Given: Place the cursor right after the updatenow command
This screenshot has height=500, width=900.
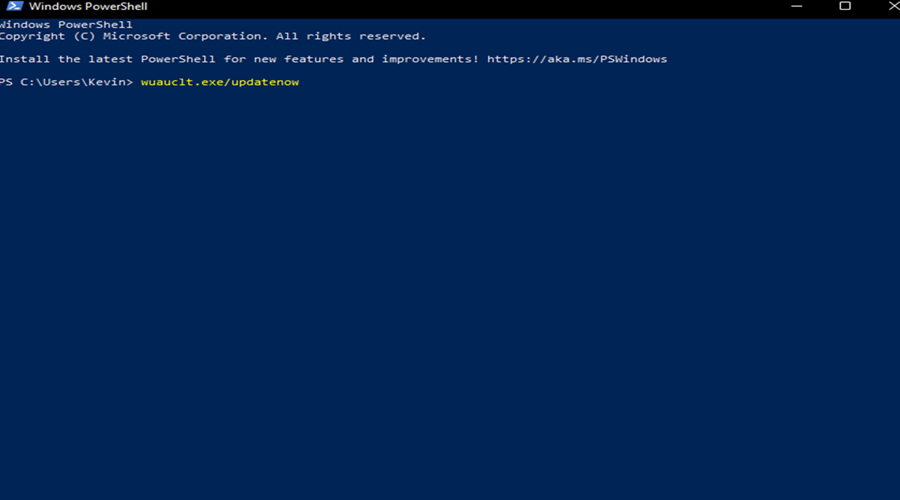Looking at the screenshot, I should 300,82.
